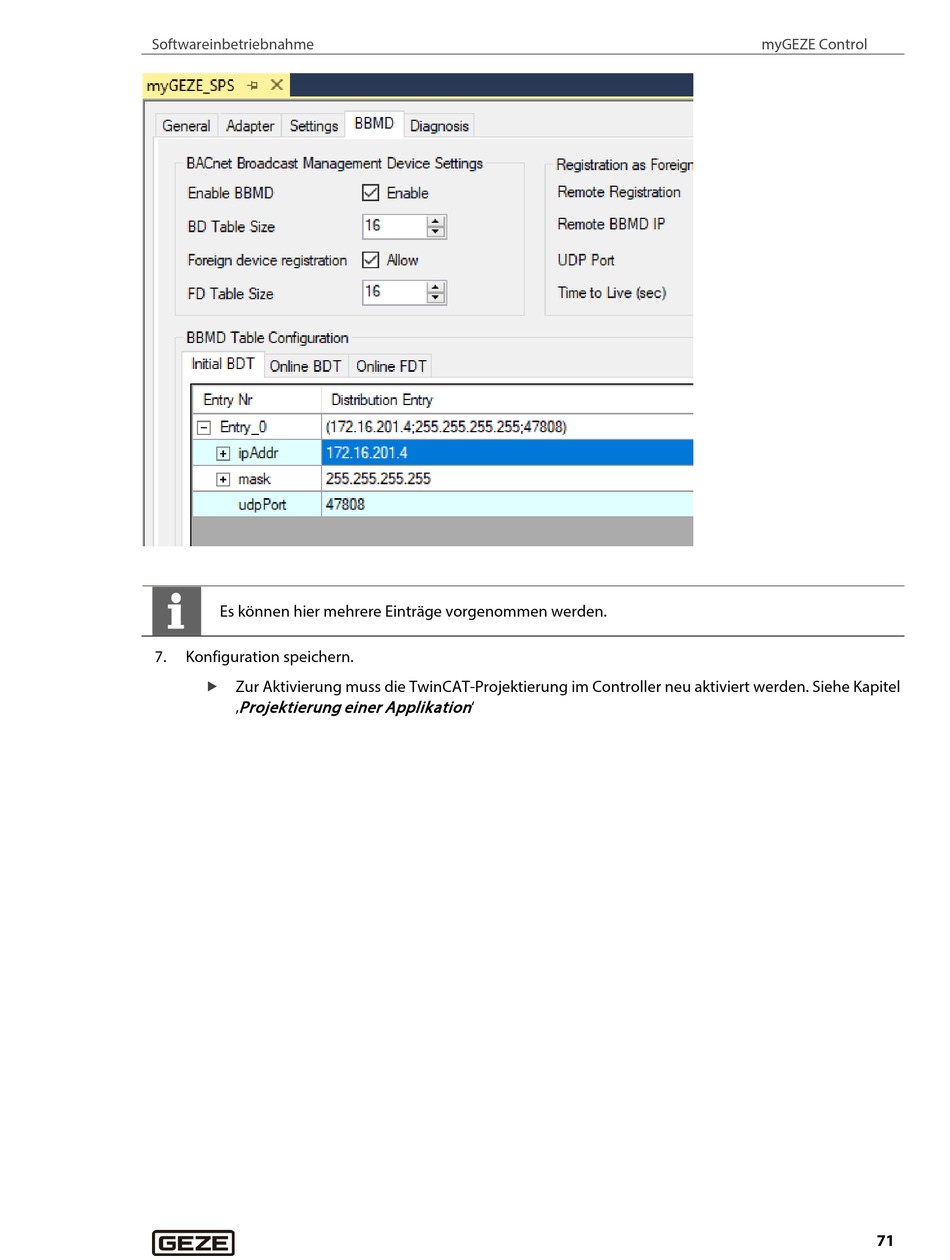This screenshot has width=950, height=1260.
Task: Switch to the Diagnosis tab
Action: click(439, 126)
